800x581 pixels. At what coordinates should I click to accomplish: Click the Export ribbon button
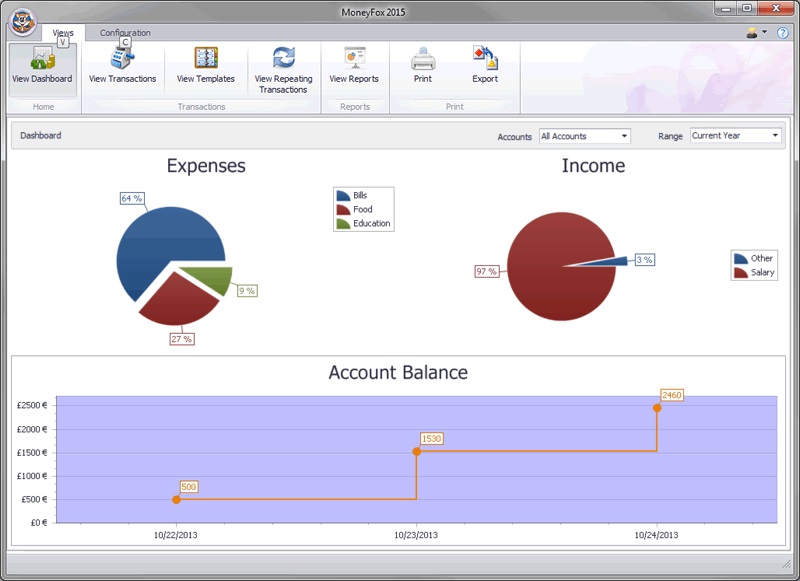click(x=485, y=65)
